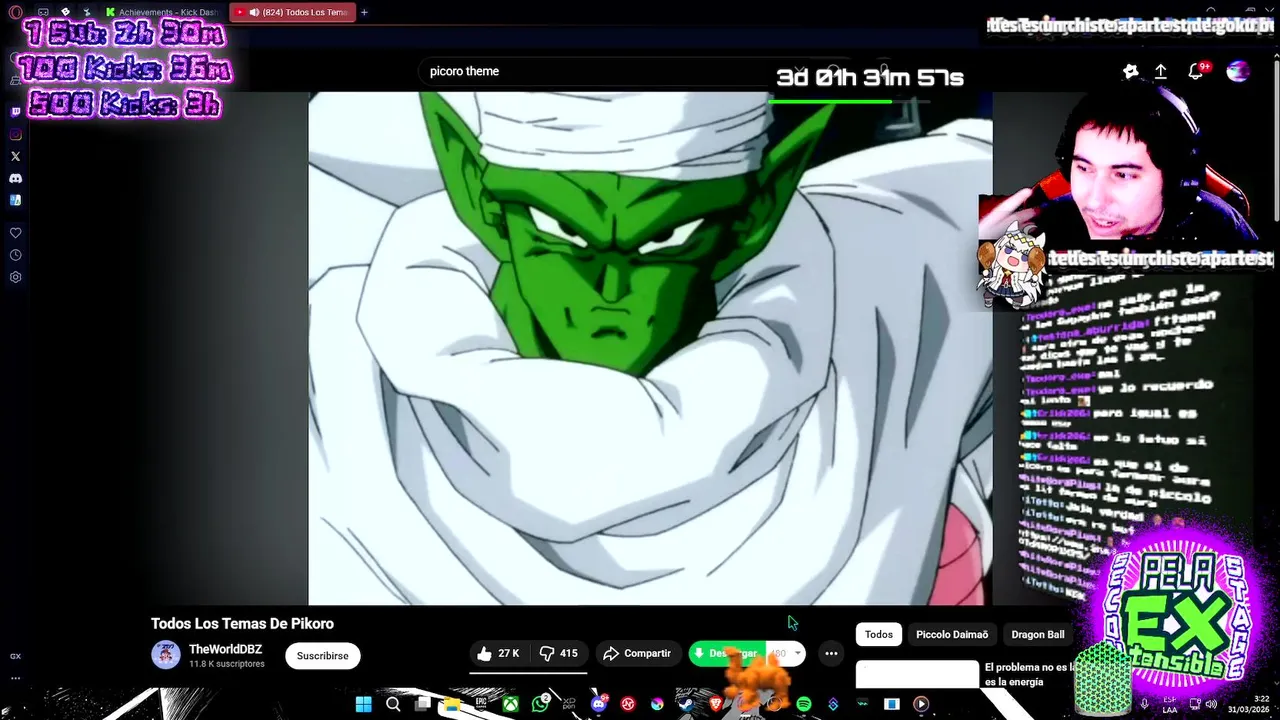Open Brave browser from taskbar
This screenshot has width=1280, height=720.
click(716, 704)
